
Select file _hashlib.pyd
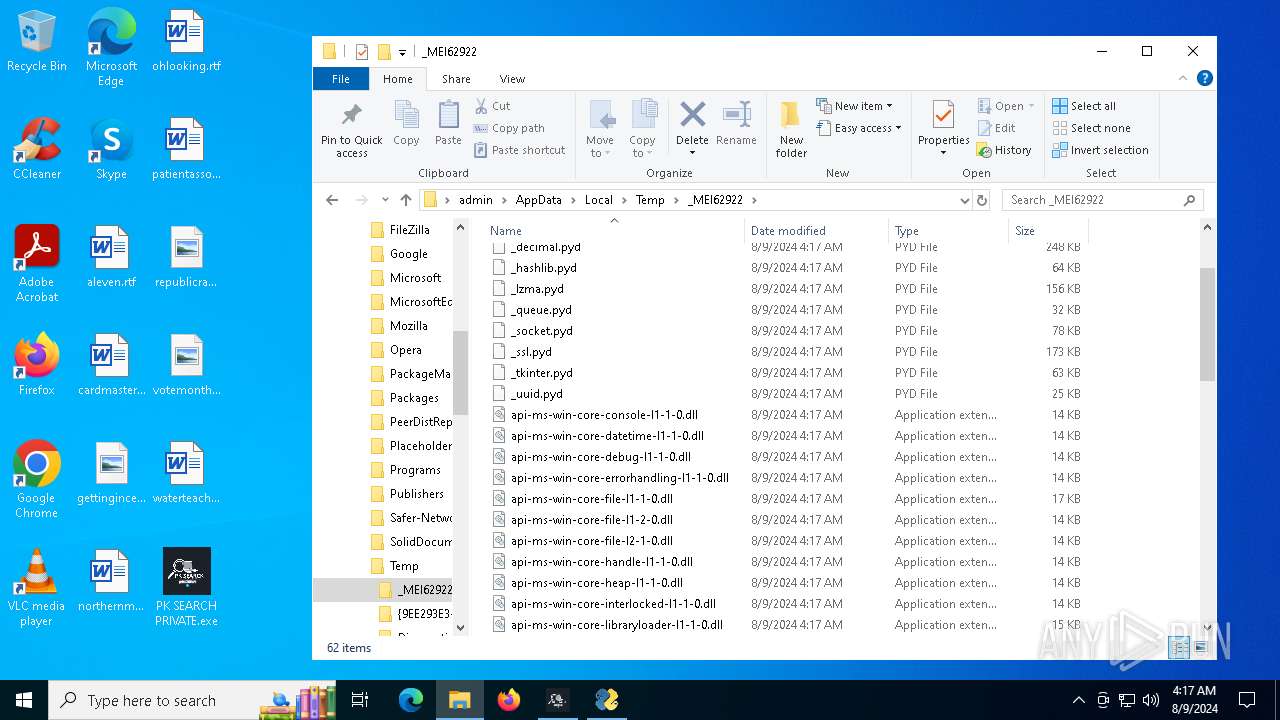pyautogui.click(x=543, y=268)
